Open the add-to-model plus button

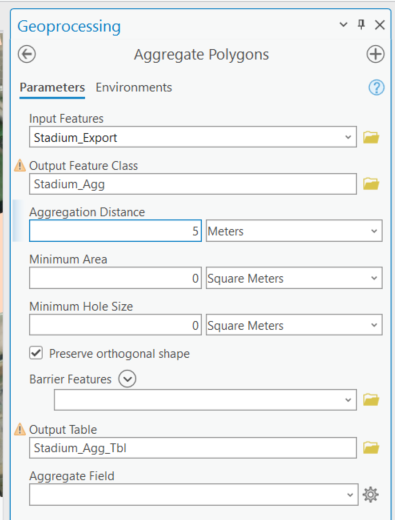(375, 54)
